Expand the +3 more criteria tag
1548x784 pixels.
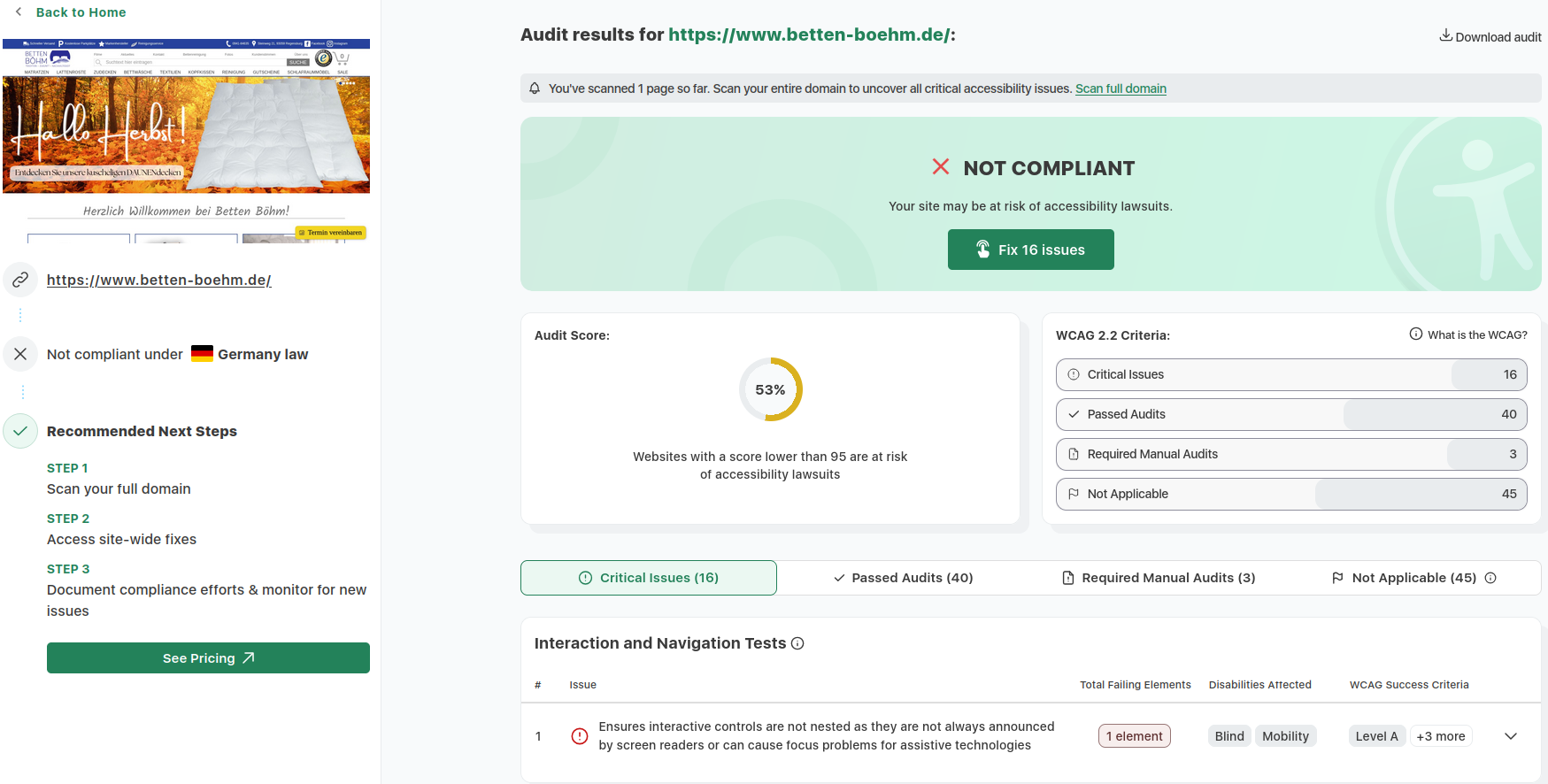pos(1440,736)
